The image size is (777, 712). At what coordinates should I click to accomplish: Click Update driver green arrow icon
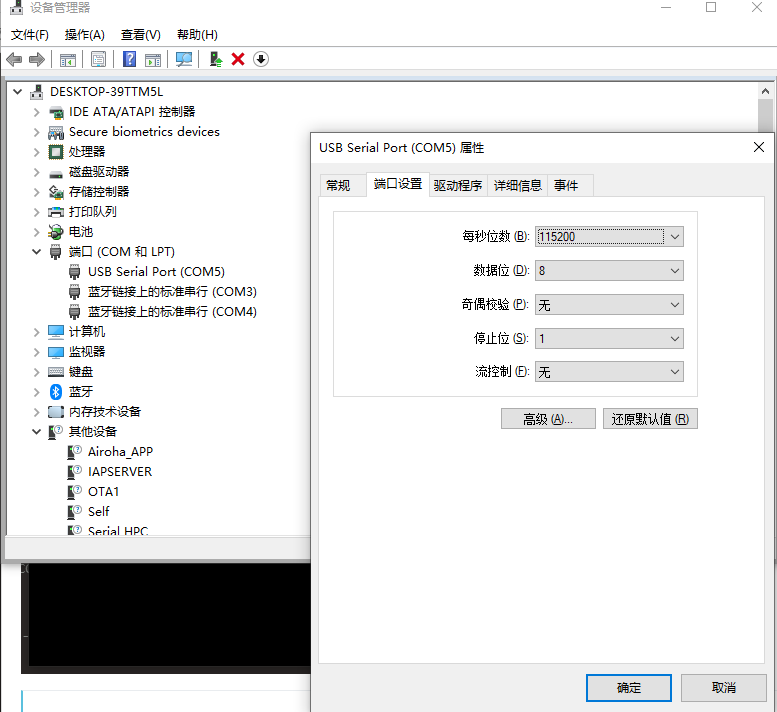(x=216, y=59)
